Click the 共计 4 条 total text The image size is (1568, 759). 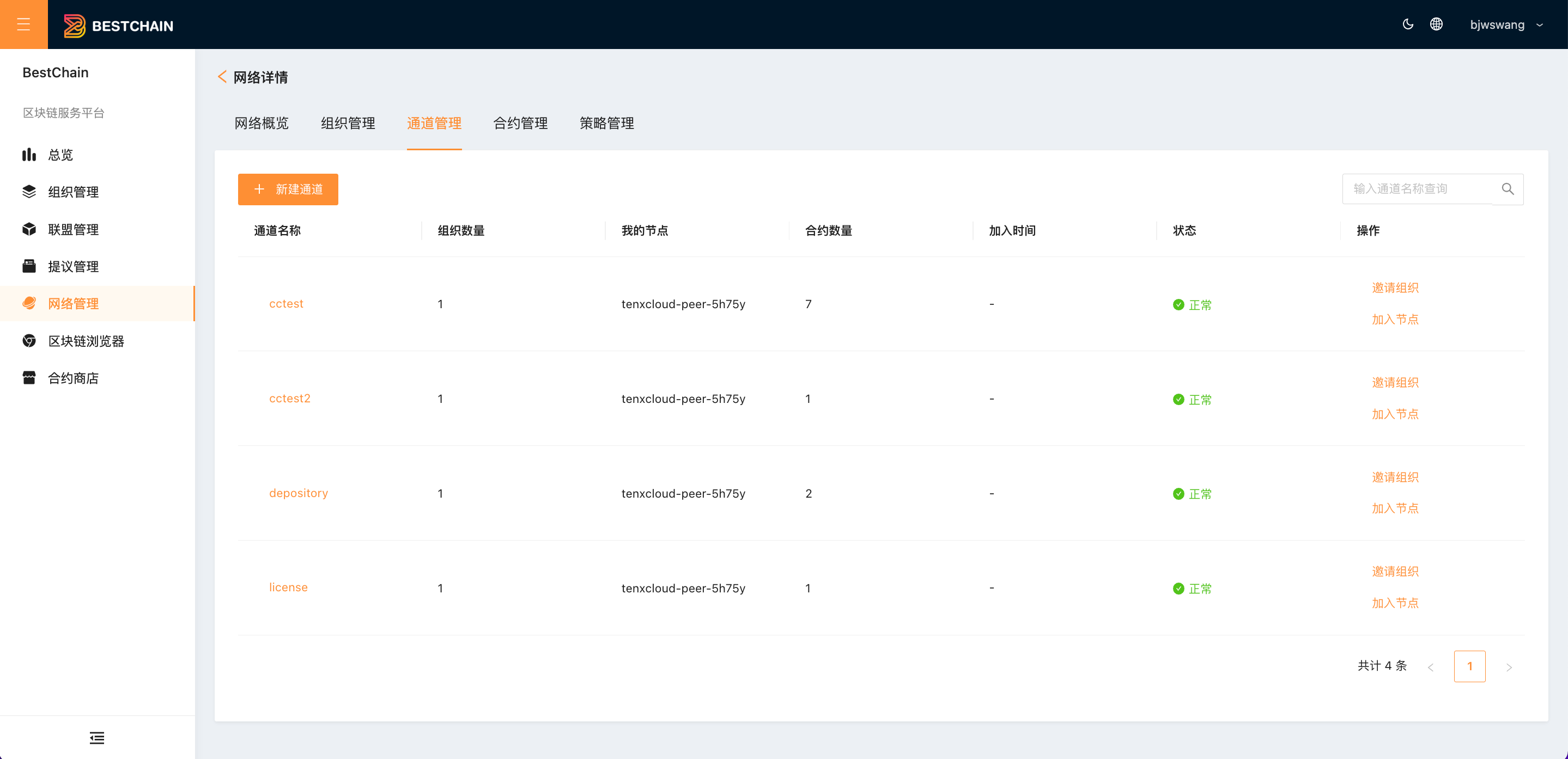(1382, 666)
